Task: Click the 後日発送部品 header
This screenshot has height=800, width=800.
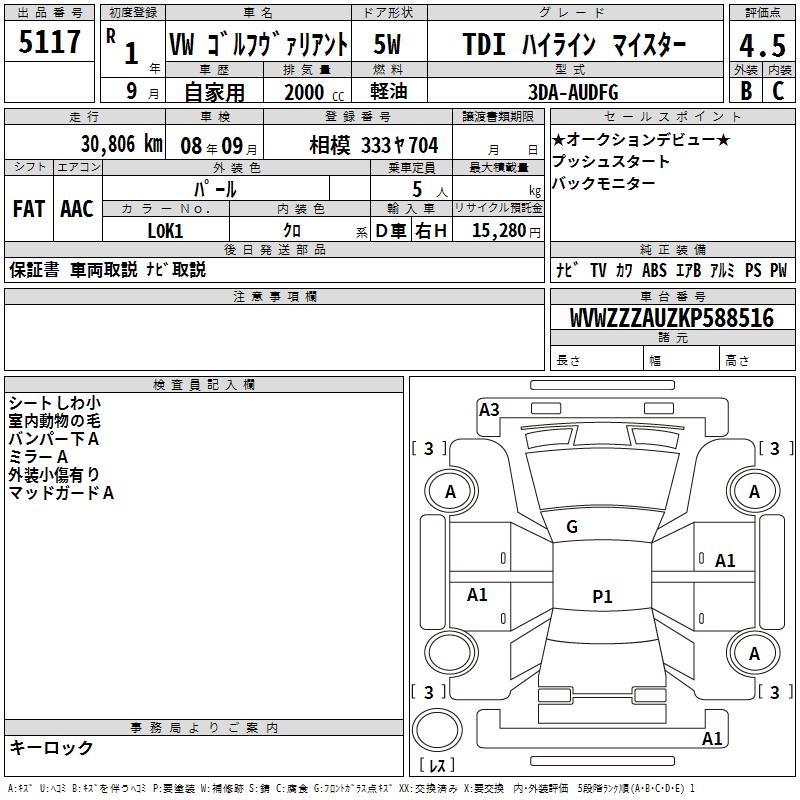Action: (274, 249)
